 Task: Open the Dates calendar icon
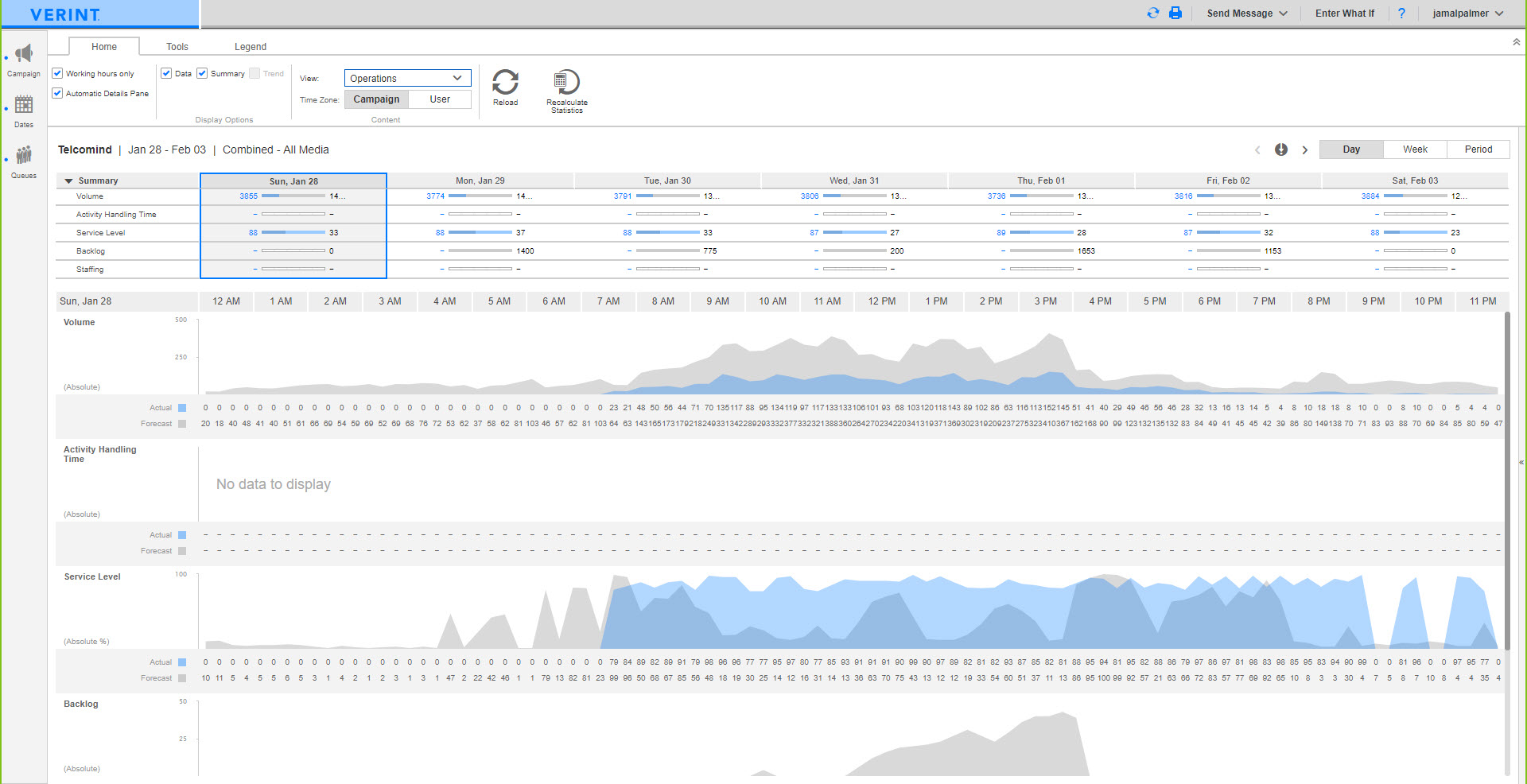pos(24,104)
